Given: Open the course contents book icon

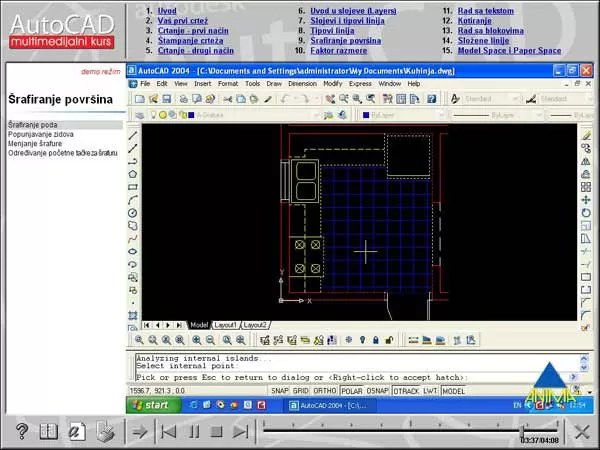Looking at the screenshot, I should pos(47,431).
